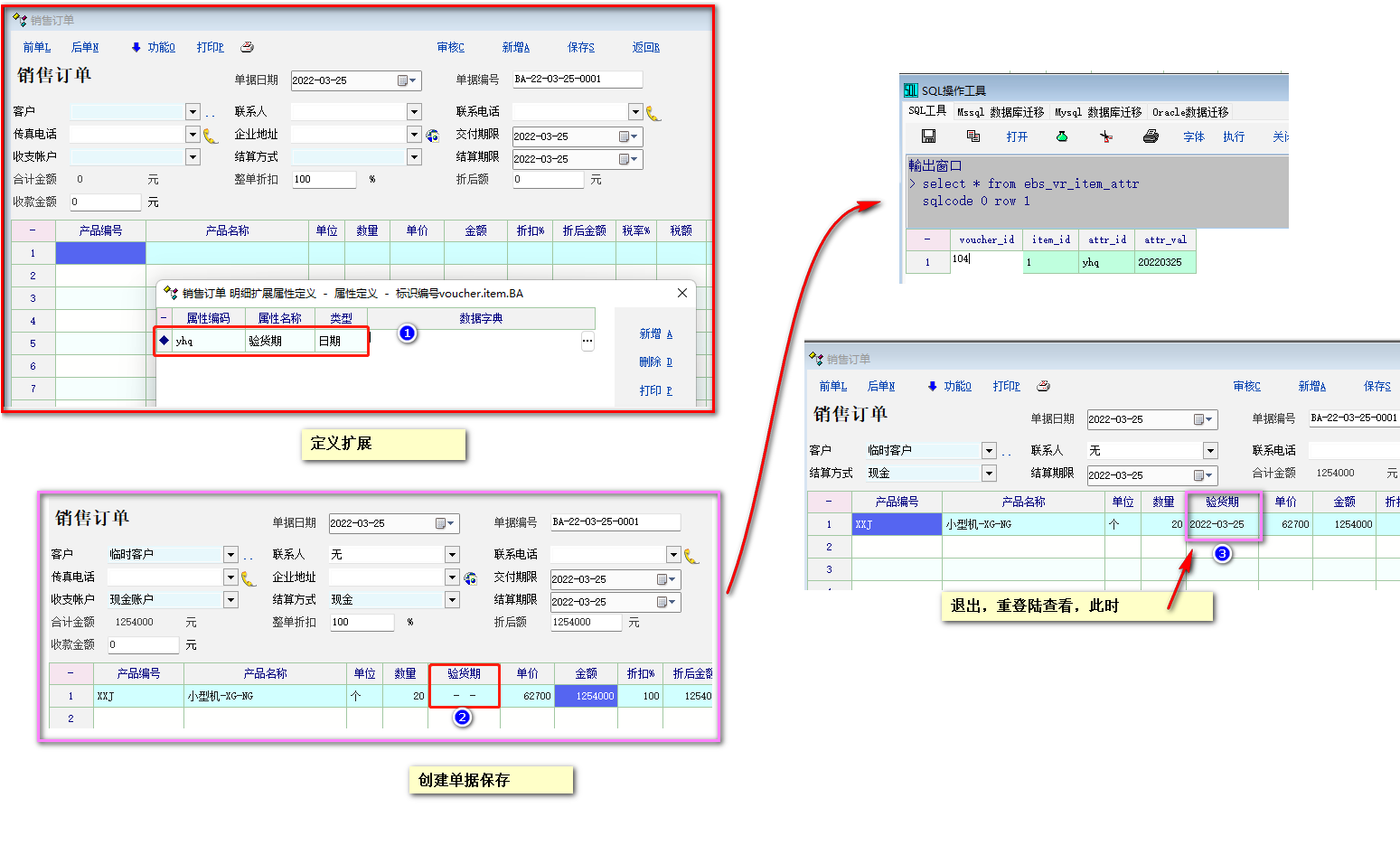Image resolution: width=1400 pixels, height=845 pixels.
Task: Click globe icon beside 企业地址 in 现金账户 form
Action: 471,577
